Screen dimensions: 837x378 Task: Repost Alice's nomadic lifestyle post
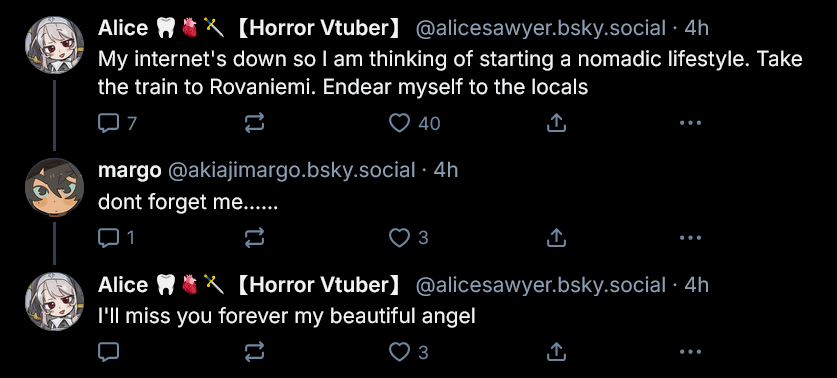255,124
